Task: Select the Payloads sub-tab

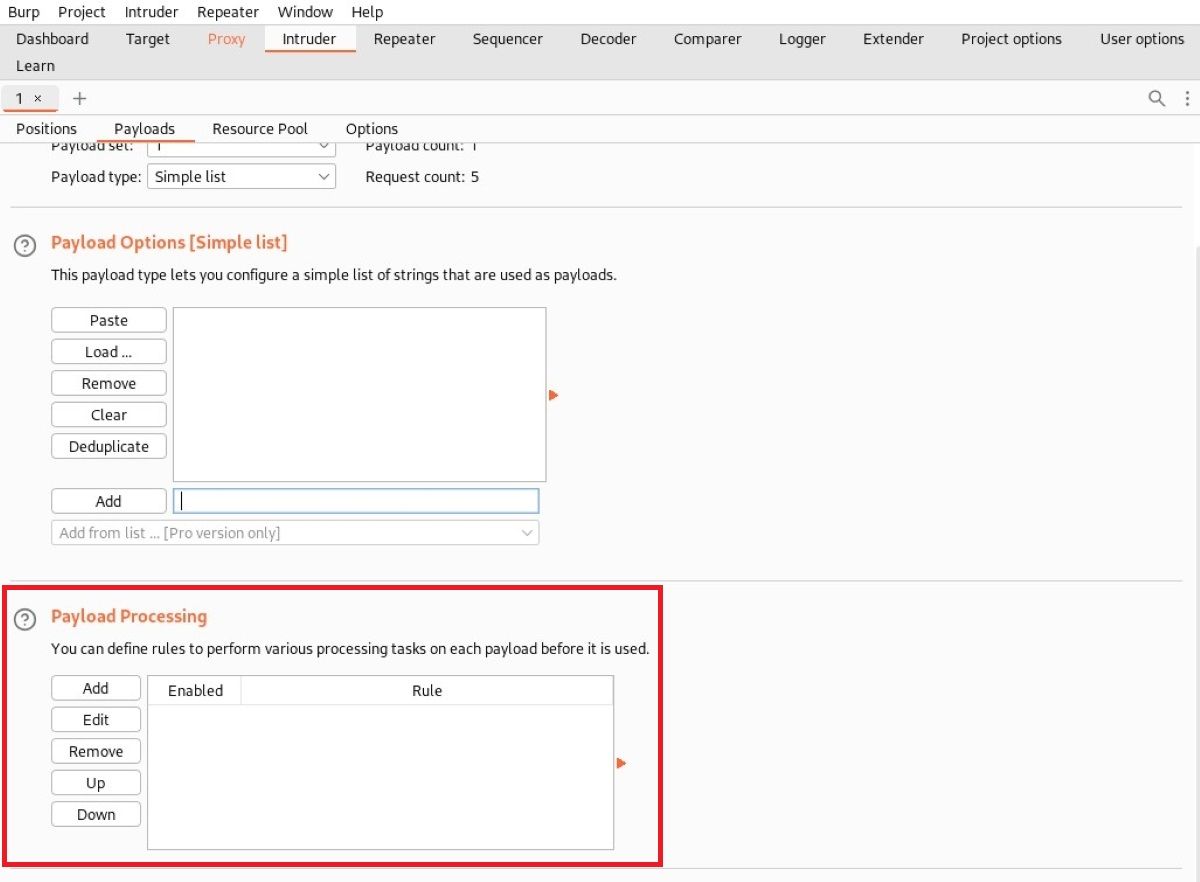Action: [144, 128]
